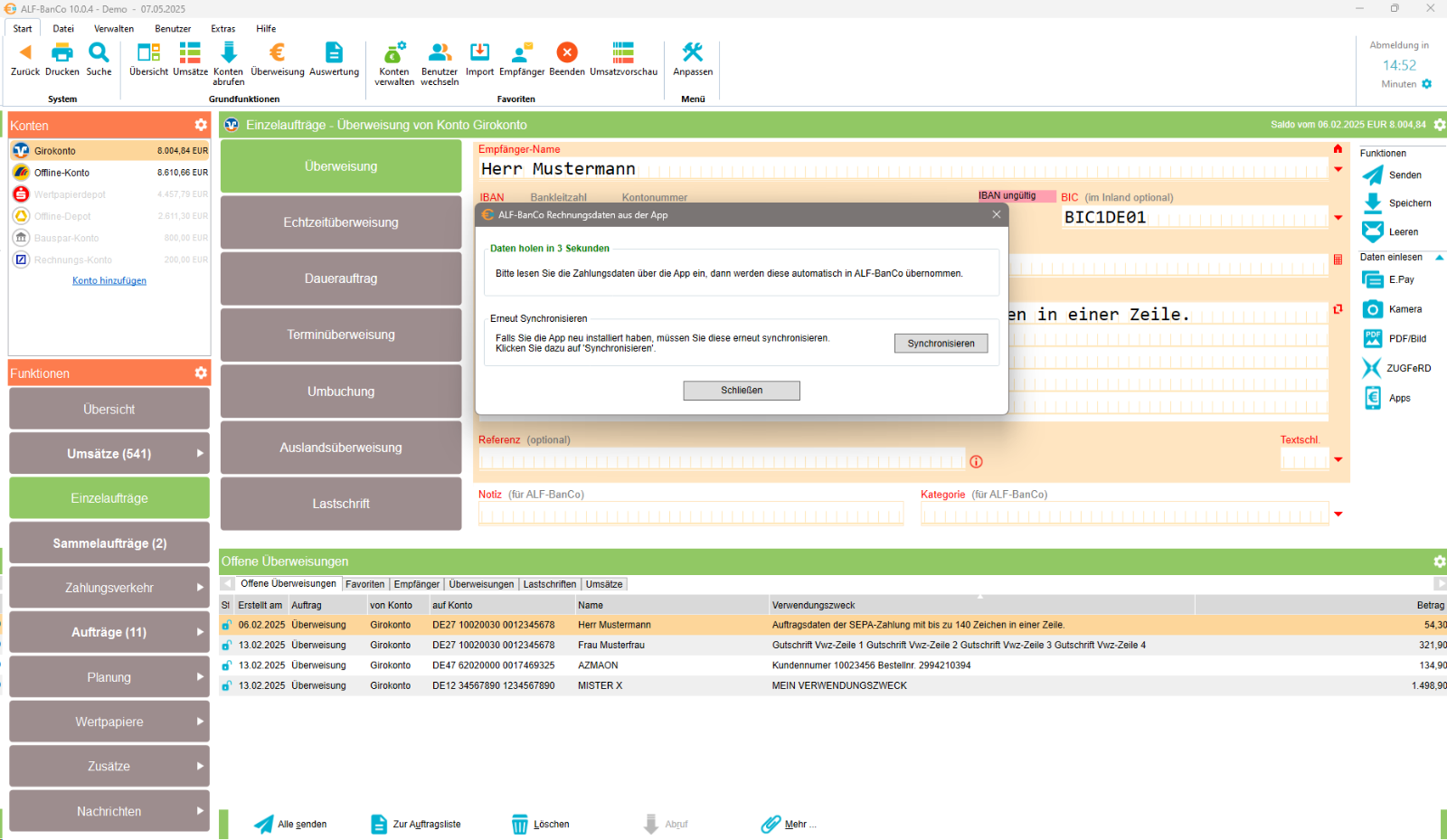
Task: Click the Leeren function icon
Action: click(x=1373, y=232)
